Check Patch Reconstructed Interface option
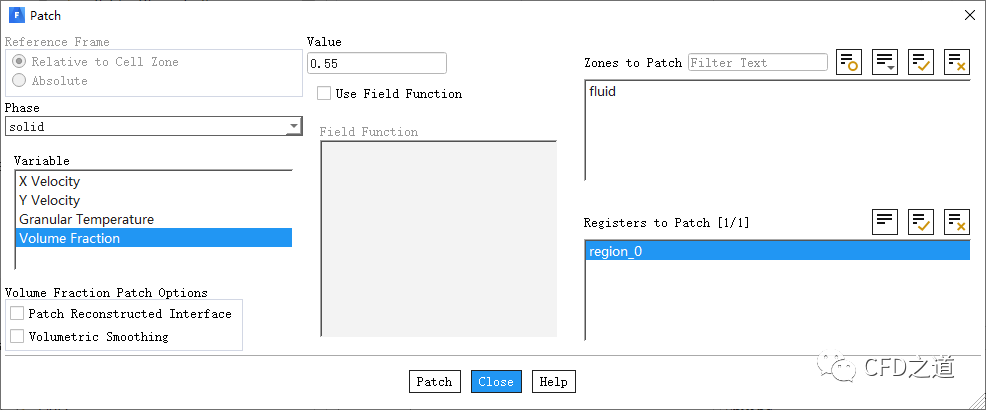This screenshot has height=410, width=986. tap(17, 314)
